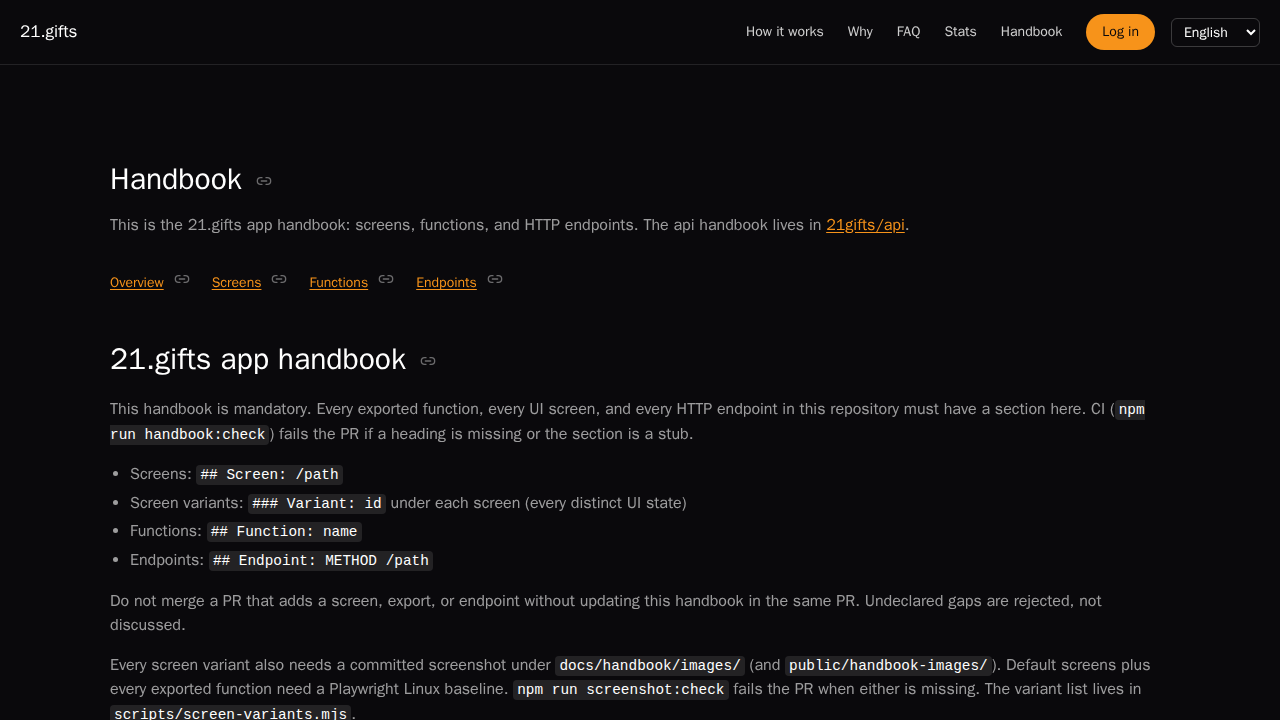This screenshot has width=1280, height=720.
Task: Jump to the Endpoints section link
Action: (446, 283)
